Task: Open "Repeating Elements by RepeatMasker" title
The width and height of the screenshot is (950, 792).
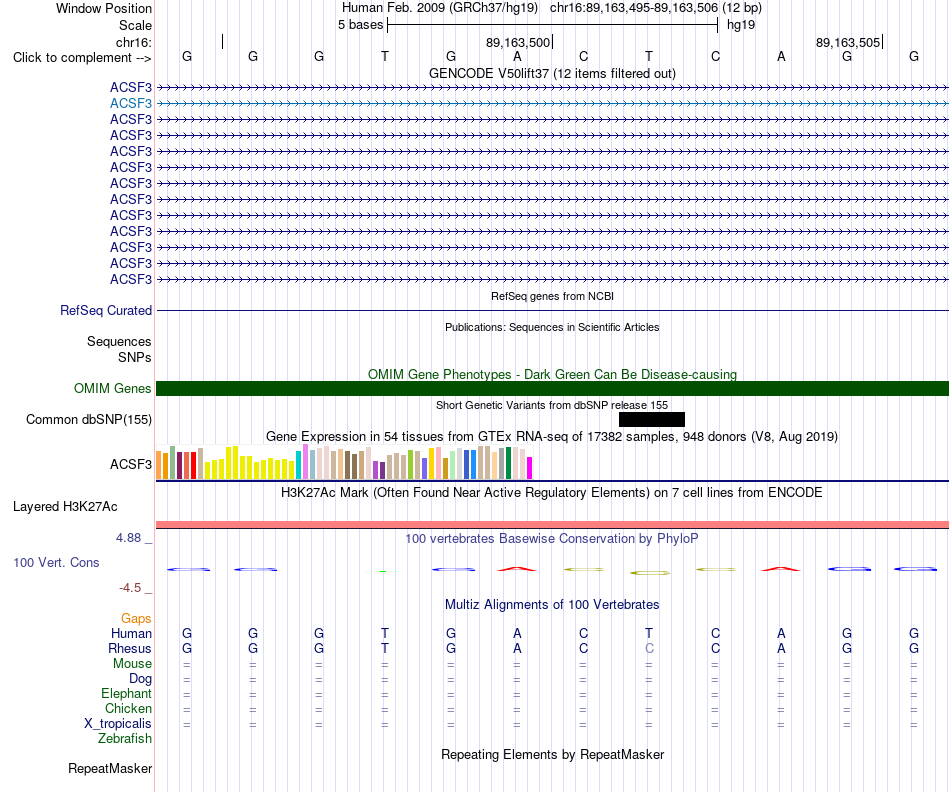Action: pos(552,754)
